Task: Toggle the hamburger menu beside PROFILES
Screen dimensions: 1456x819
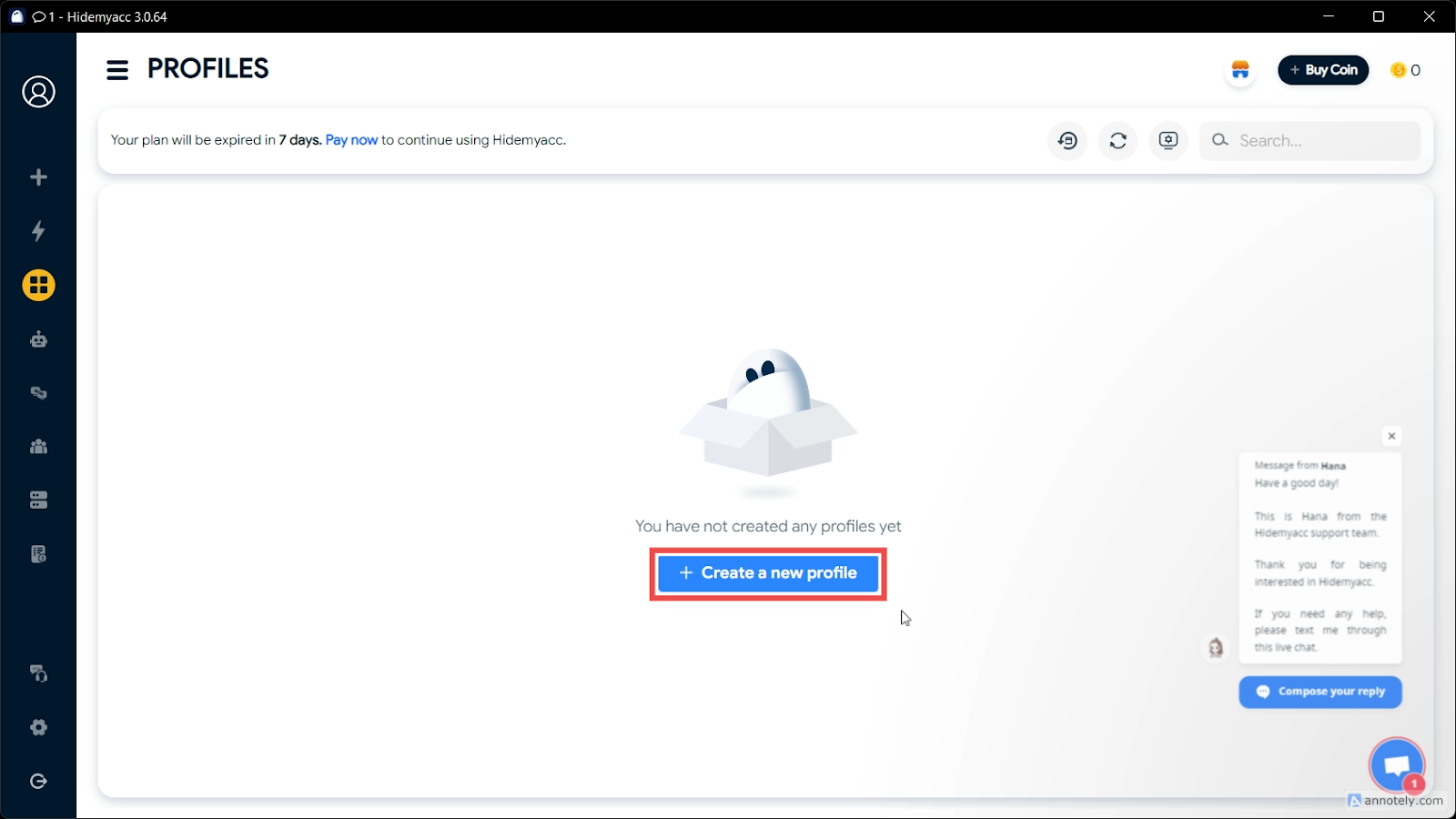Action: tap(117, 70)
